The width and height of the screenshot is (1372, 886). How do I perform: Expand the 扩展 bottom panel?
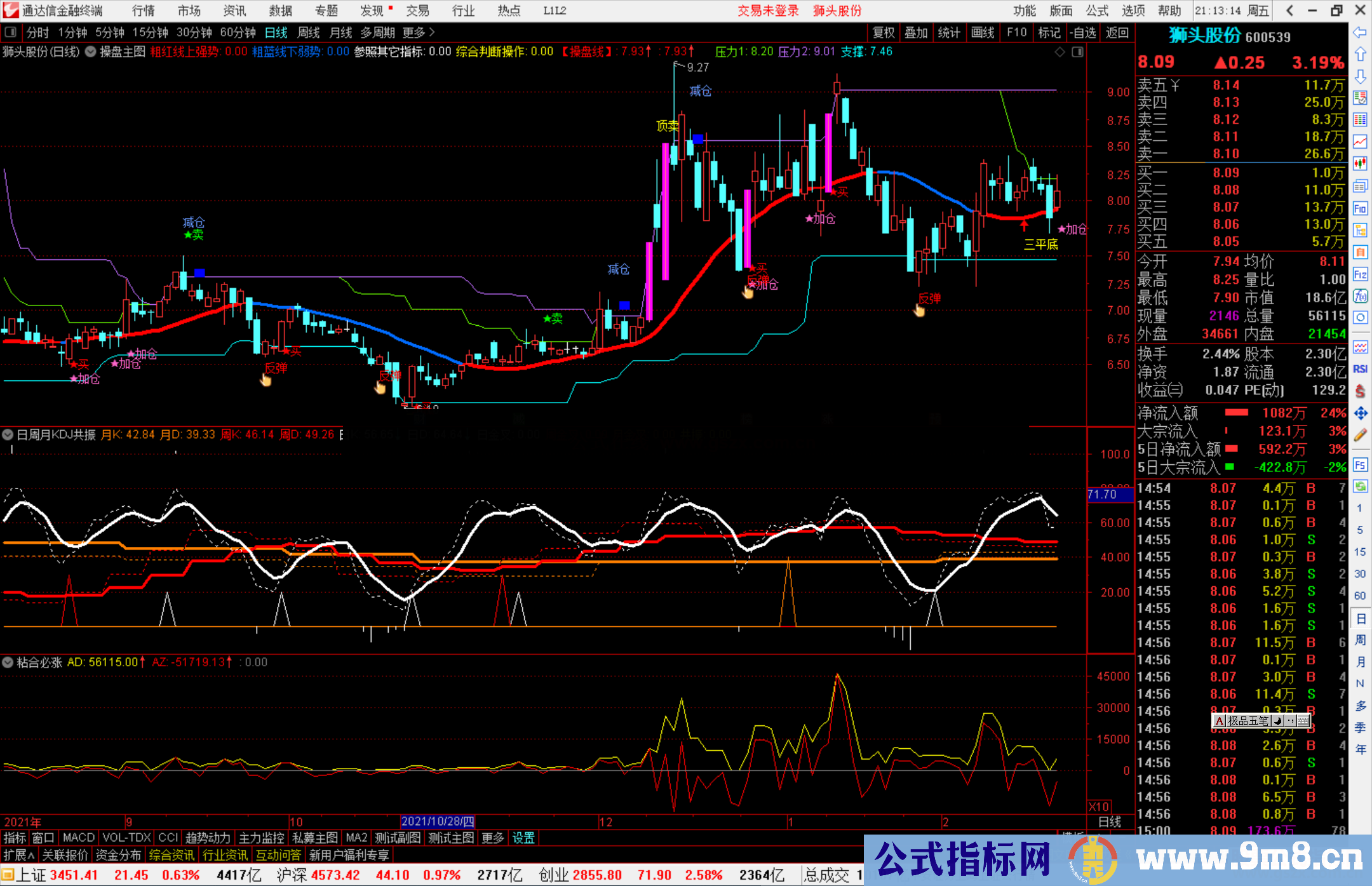click(18, 855)
